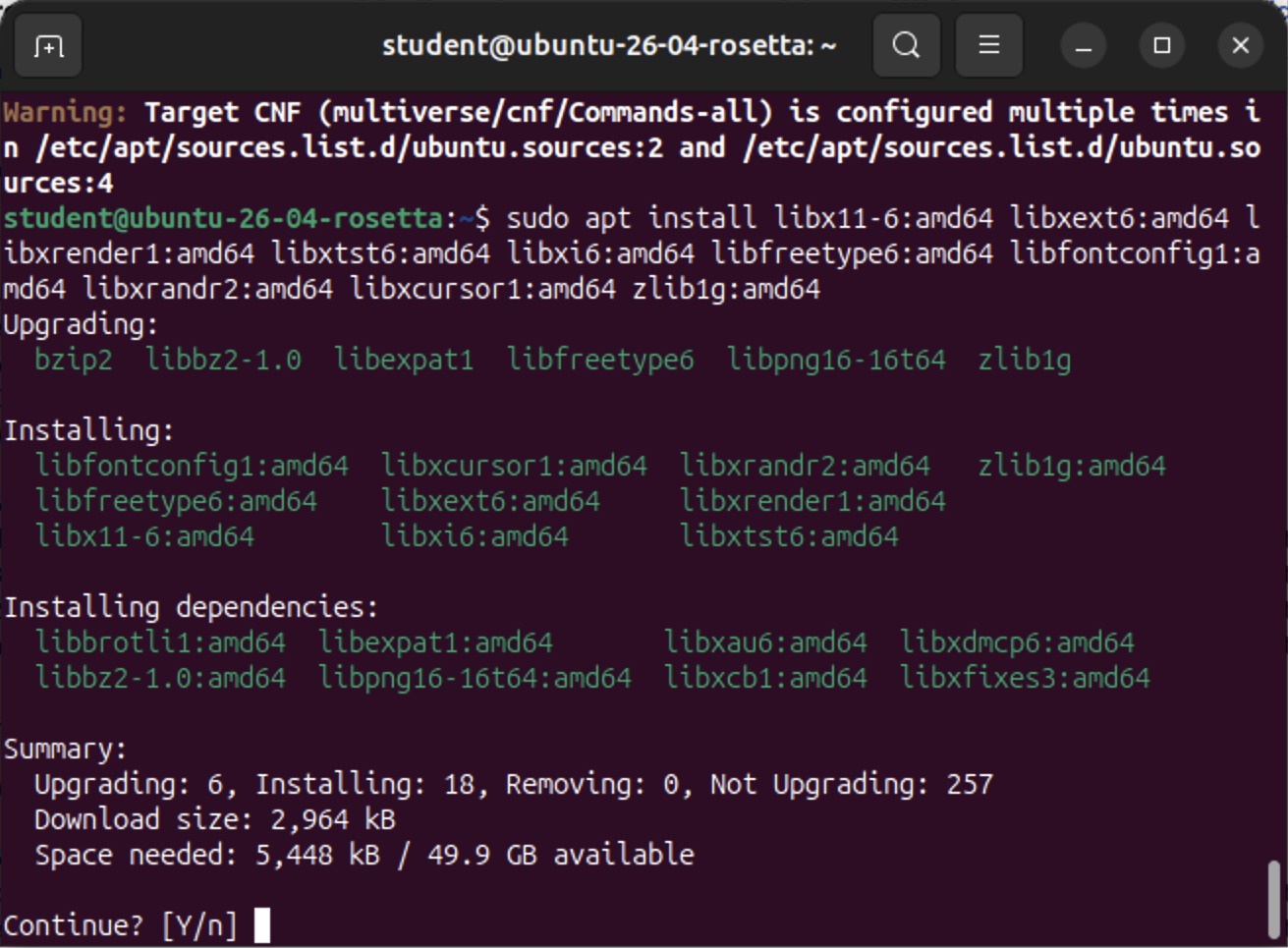
Task: Click the Download size: 2,964 kB line
Action: tap(215, 819)
